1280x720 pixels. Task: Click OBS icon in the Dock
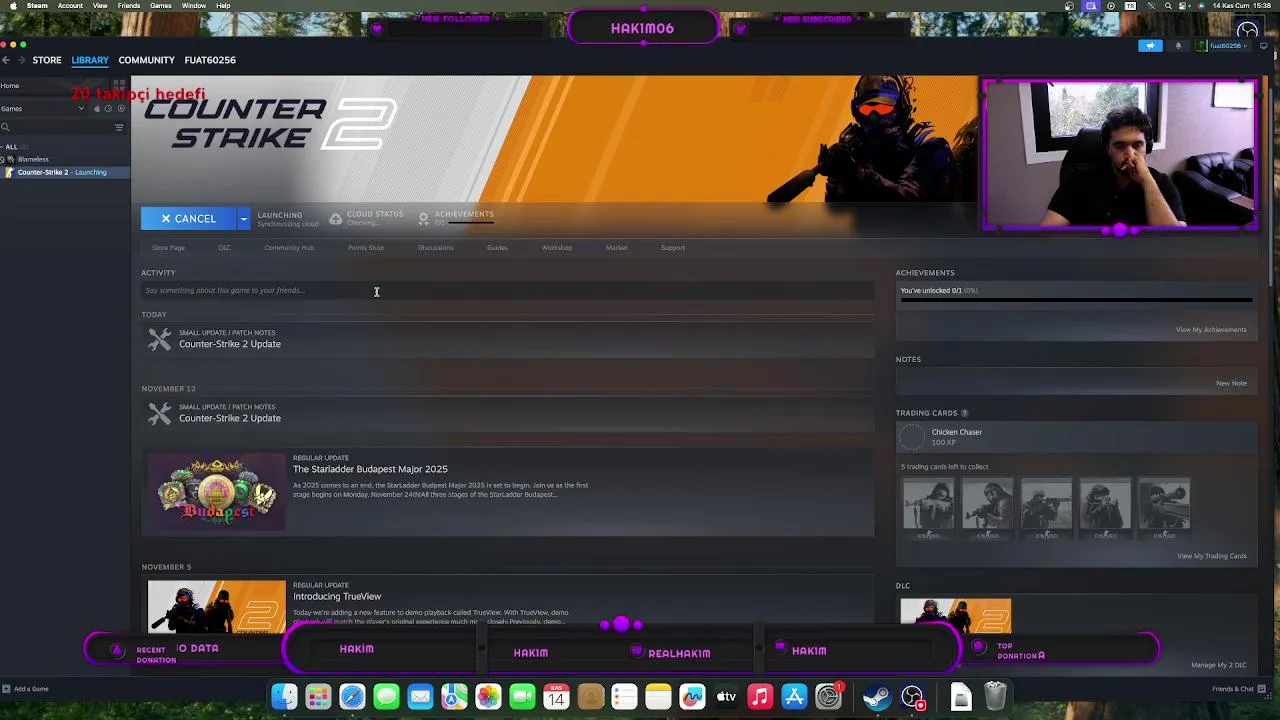[912, 697]
